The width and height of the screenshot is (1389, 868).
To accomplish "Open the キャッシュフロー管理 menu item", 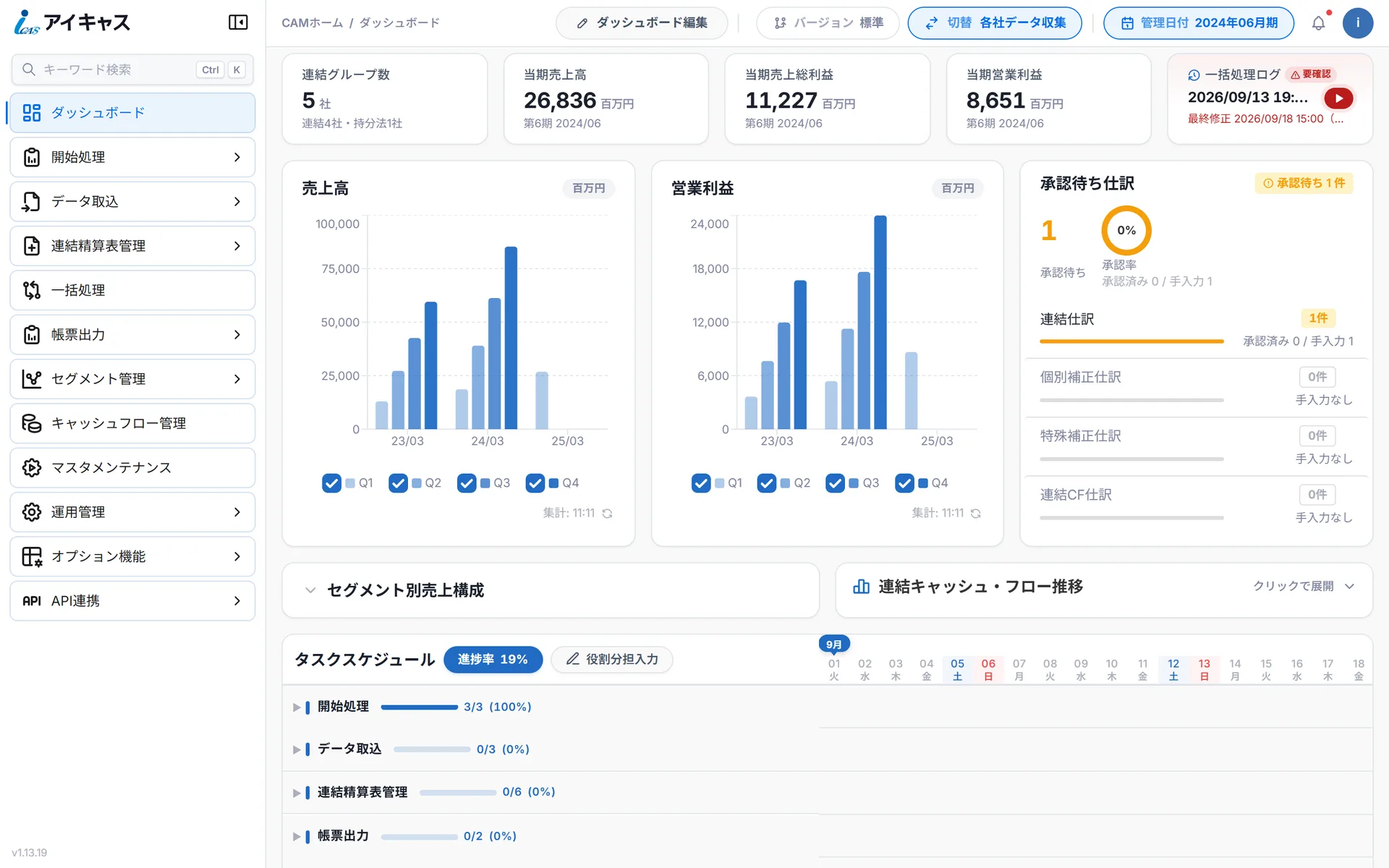I will (132, 423).
